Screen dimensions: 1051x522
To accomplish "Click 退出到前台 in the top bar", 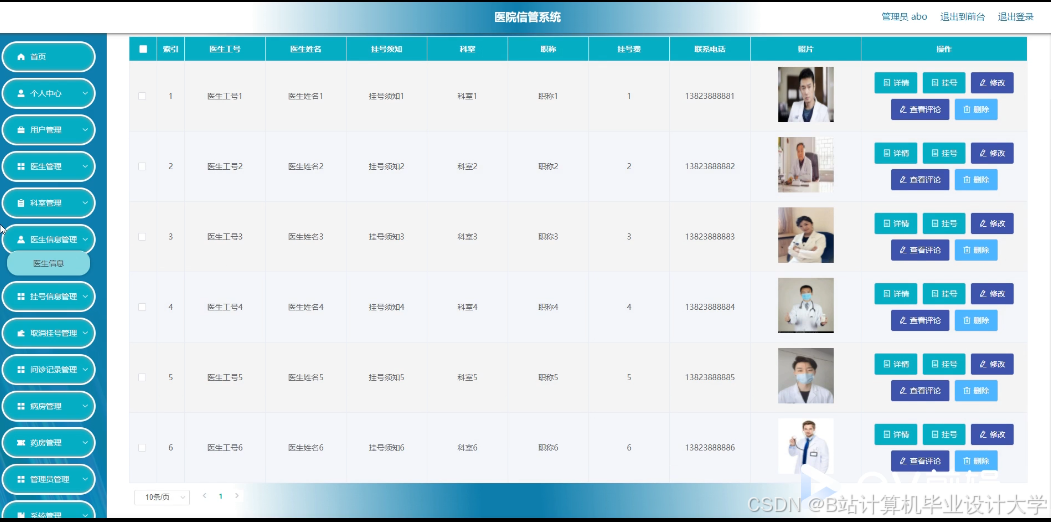I will pos(963,17).
